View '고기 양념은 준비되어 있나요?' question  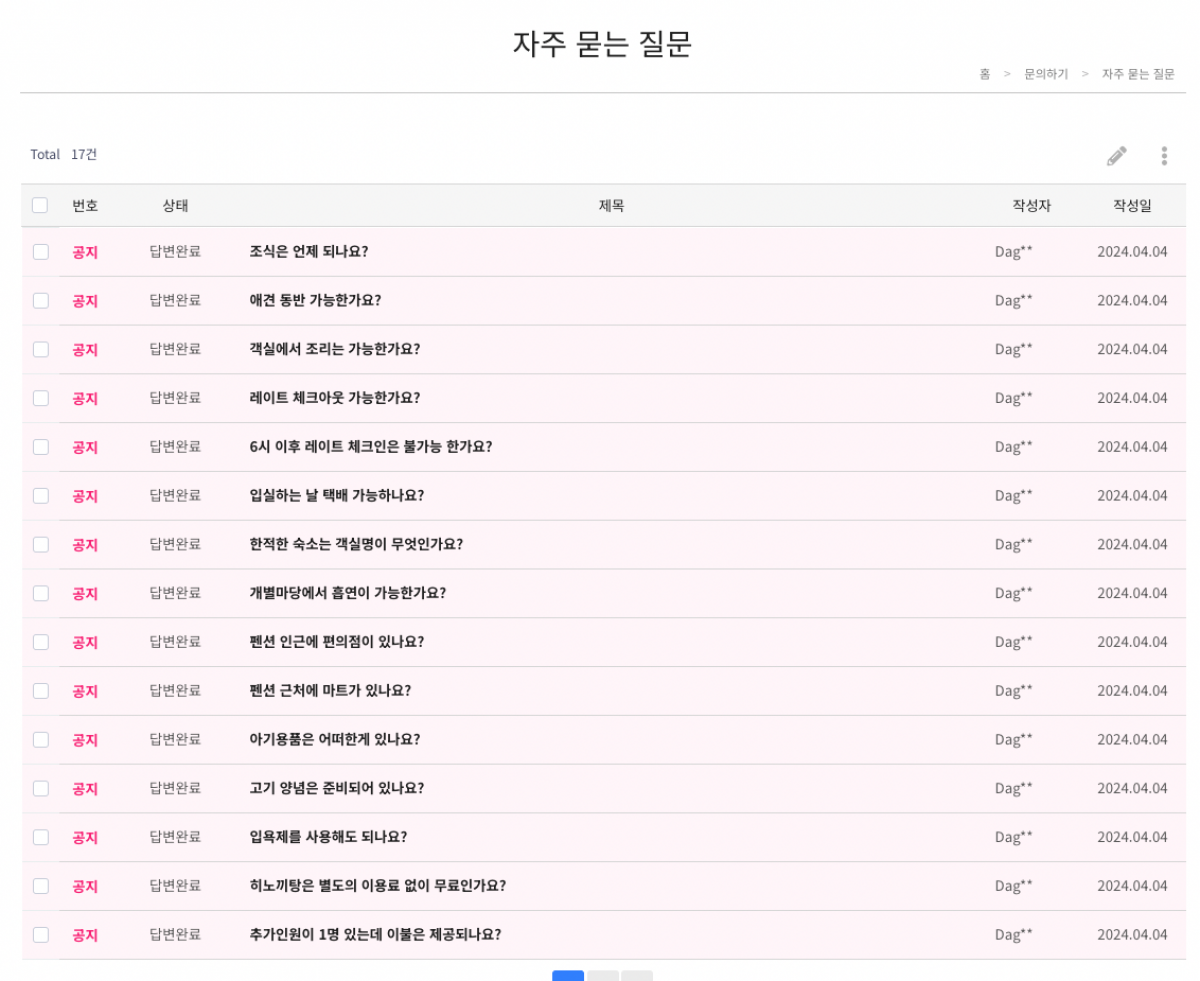[x=336, y=788]
